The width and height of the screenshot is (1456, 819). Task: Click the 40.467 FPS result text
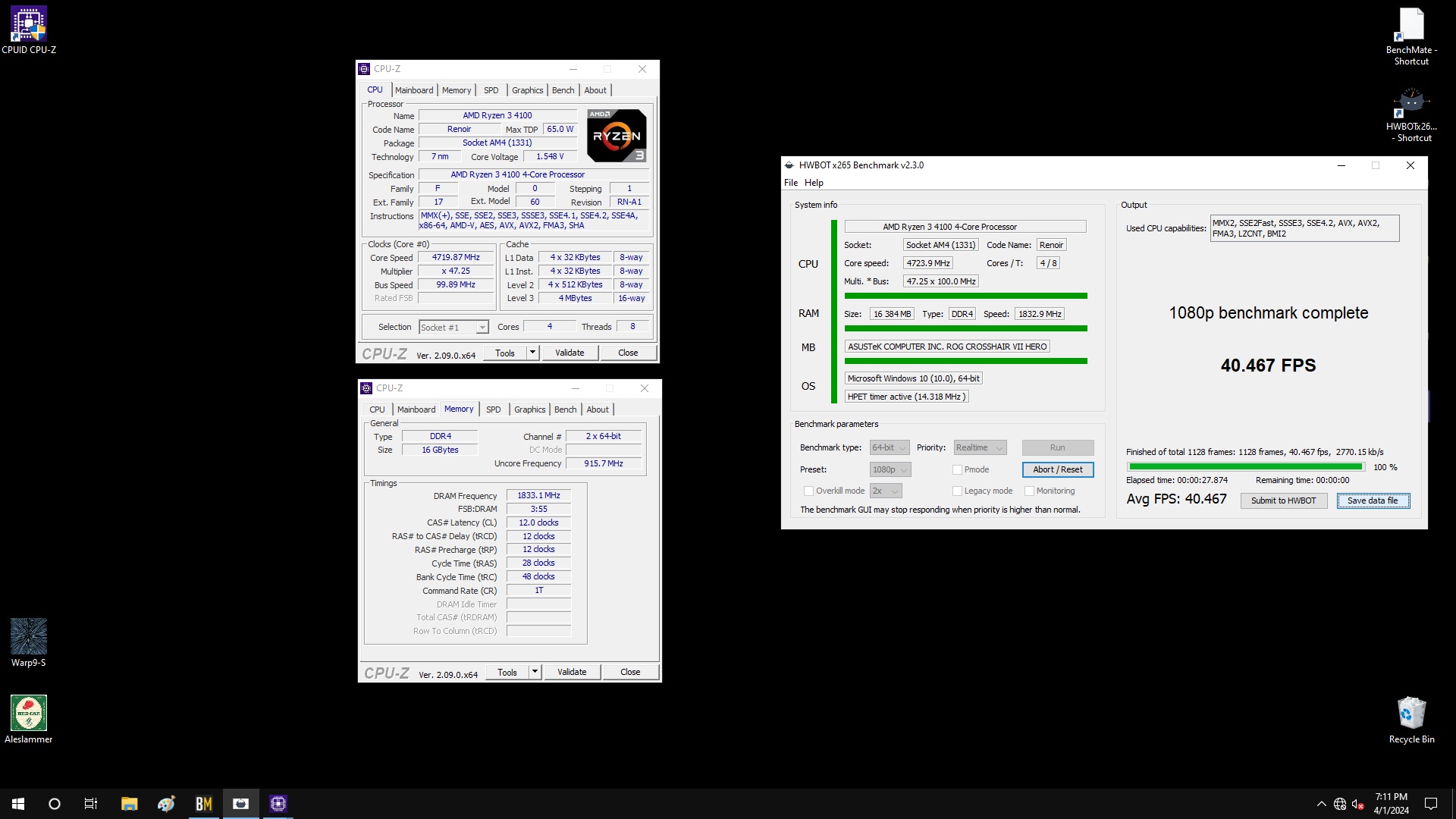click(1268, 366)
